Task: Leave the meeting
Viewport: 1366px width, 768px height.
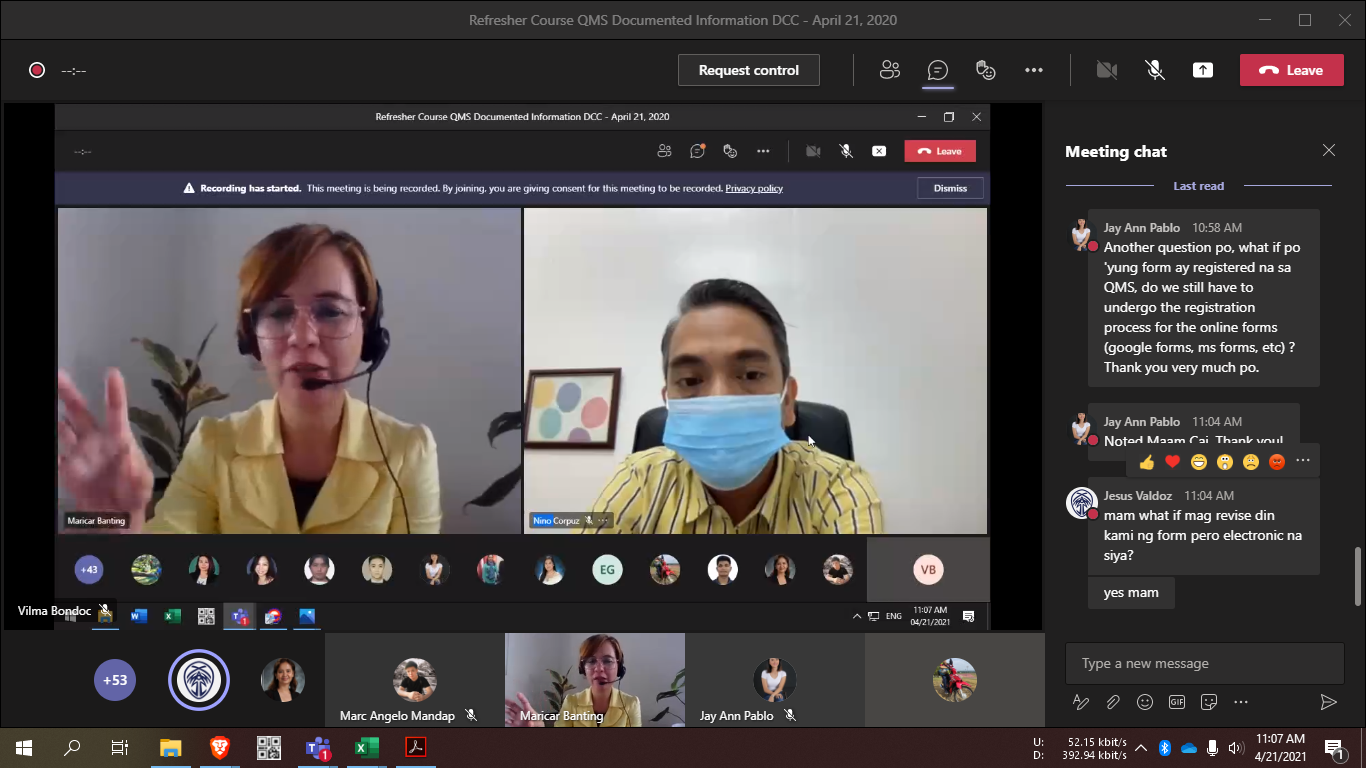Action: point(1291,70)
